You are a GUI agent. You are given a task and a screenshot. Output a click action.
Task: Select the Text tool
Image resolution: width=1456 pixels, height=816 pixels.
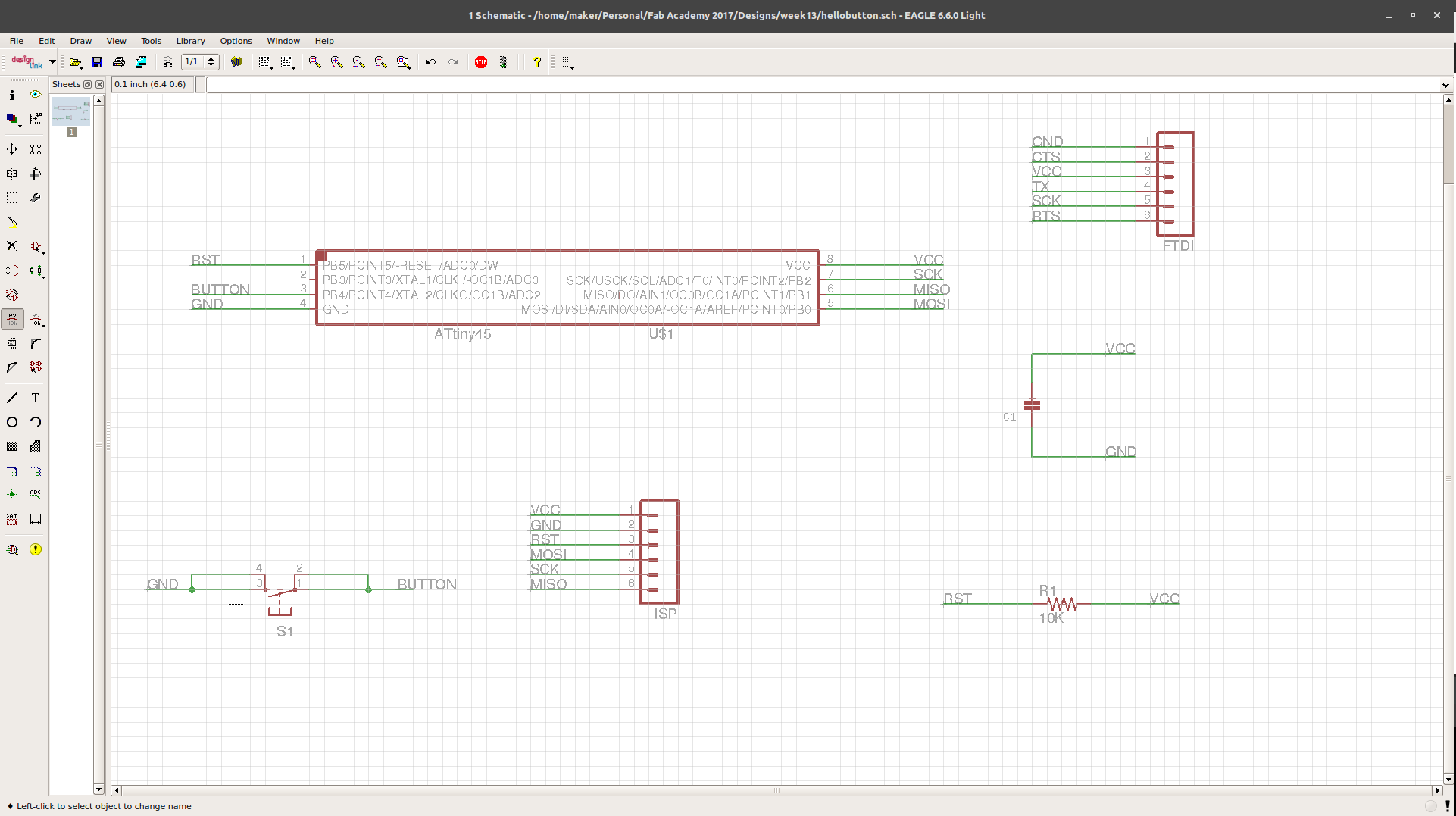(36, 398)
